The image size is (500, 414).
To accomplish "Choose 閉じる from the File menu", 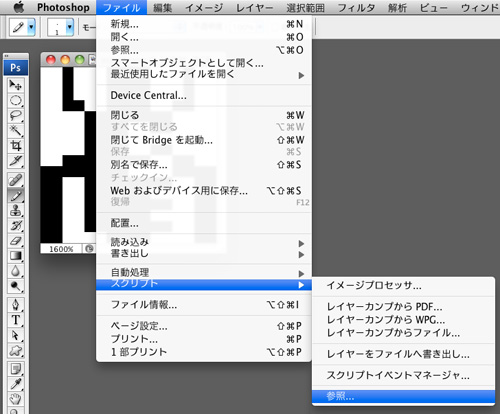I will (x=204, y=115).
